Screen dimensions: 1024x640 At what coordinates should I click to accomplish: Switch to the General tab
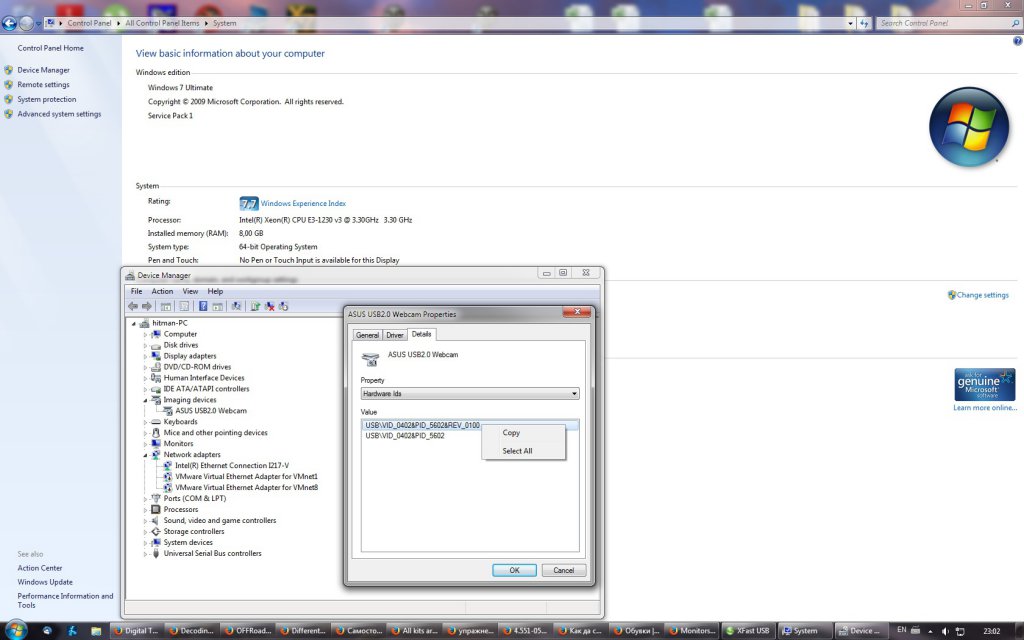click(367, 335)
